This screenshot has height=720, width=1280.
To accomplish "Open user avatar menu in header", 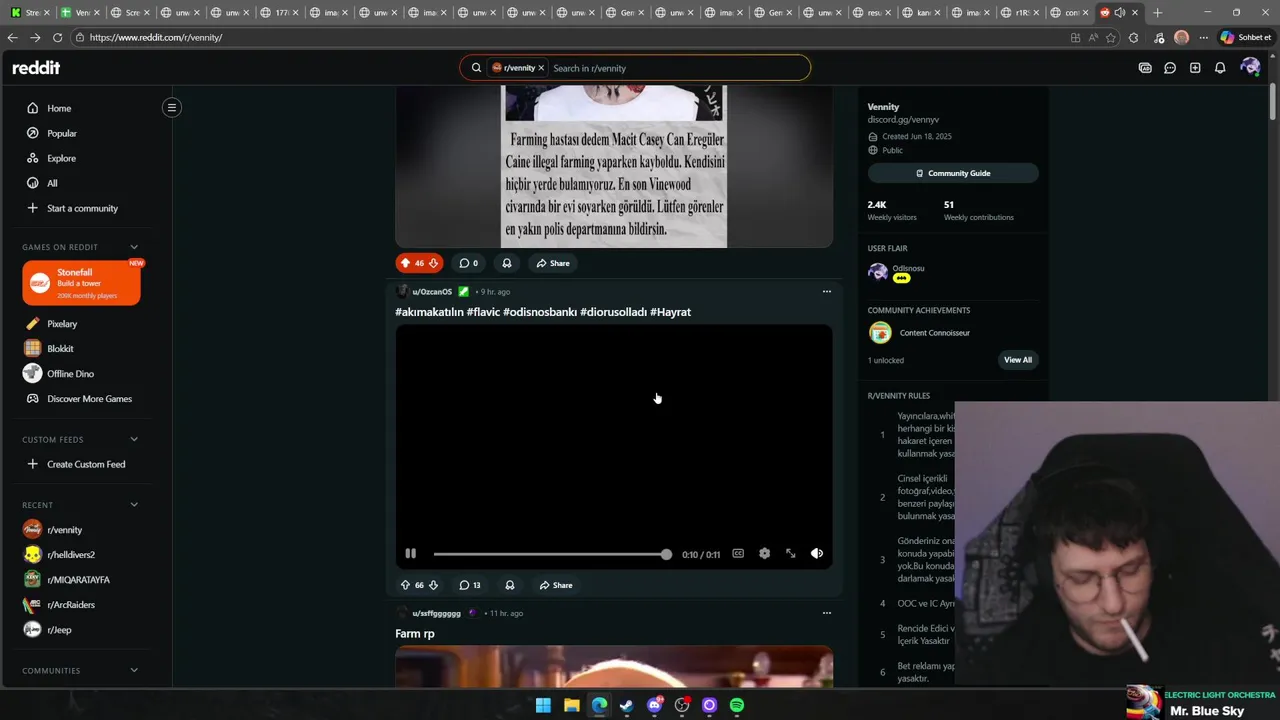I will (1249, 67).
